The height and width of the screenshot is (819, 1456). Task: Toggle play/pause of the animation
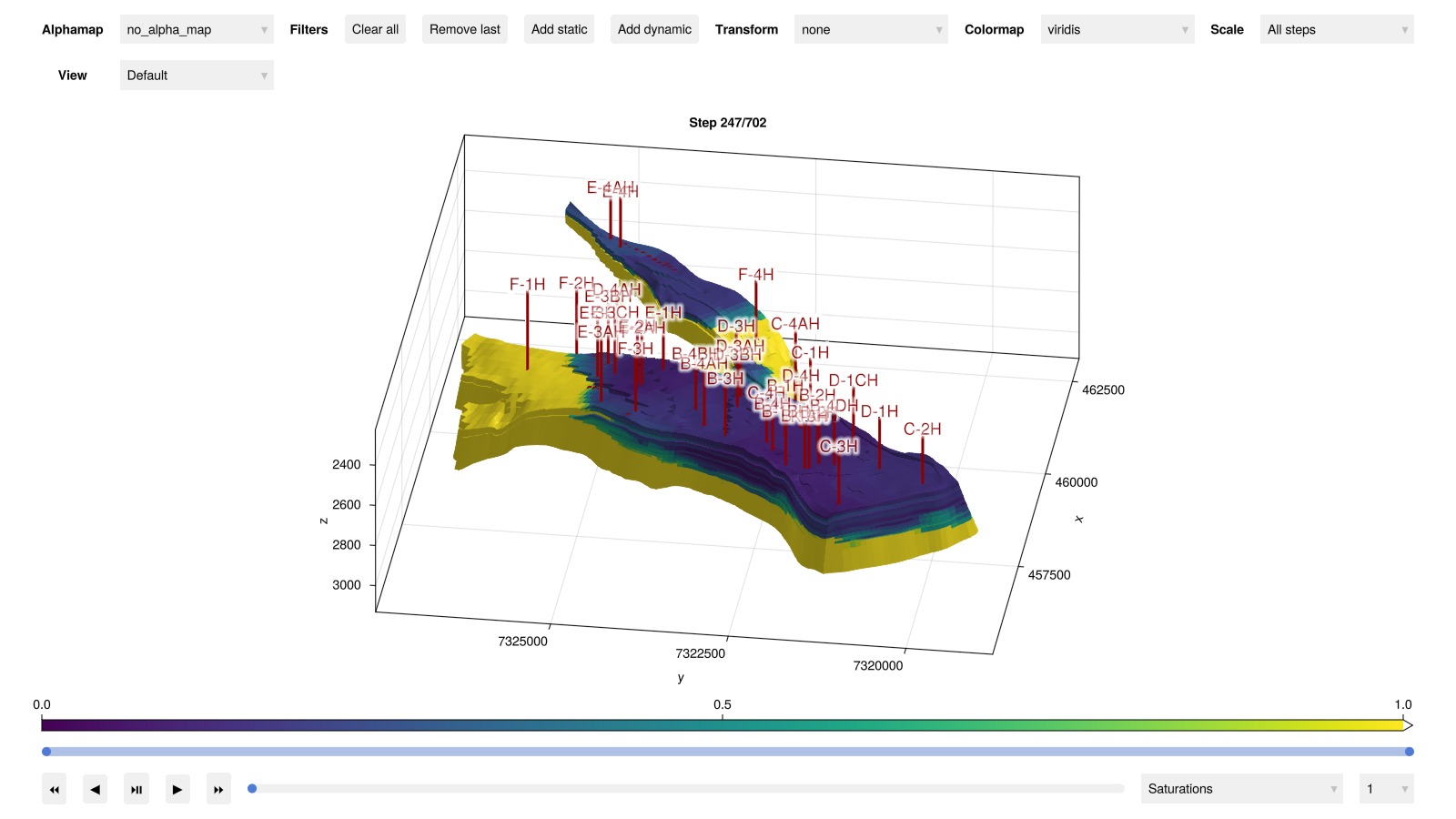point(136,789)
